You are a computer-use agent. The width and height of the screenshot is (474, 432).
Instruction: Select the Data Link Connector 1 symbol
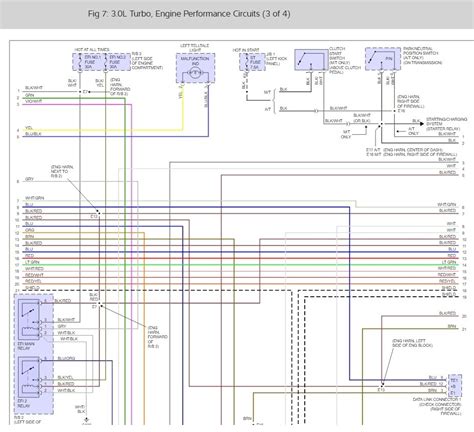click(455, 385)
